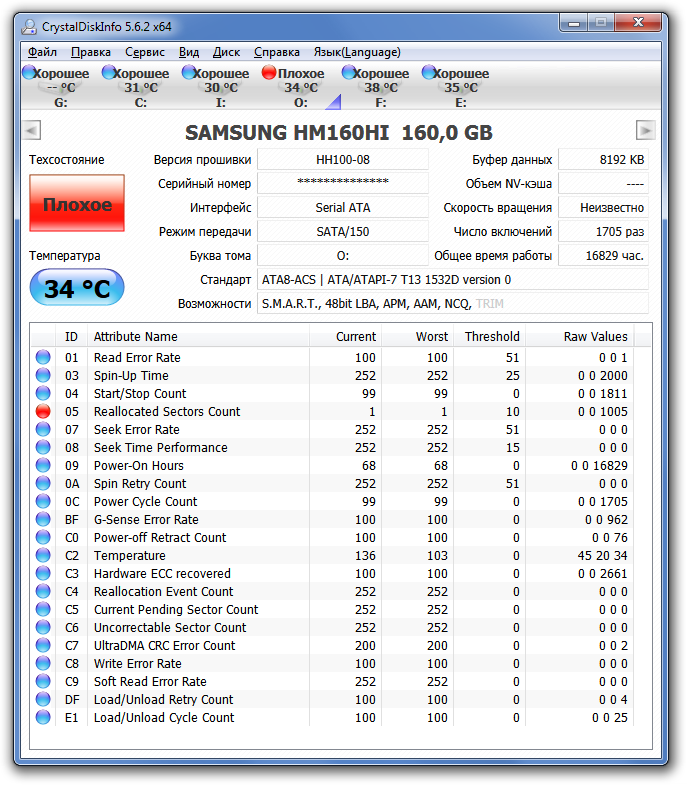Click the serial number field
687x785 pixels.
(343, 184)
